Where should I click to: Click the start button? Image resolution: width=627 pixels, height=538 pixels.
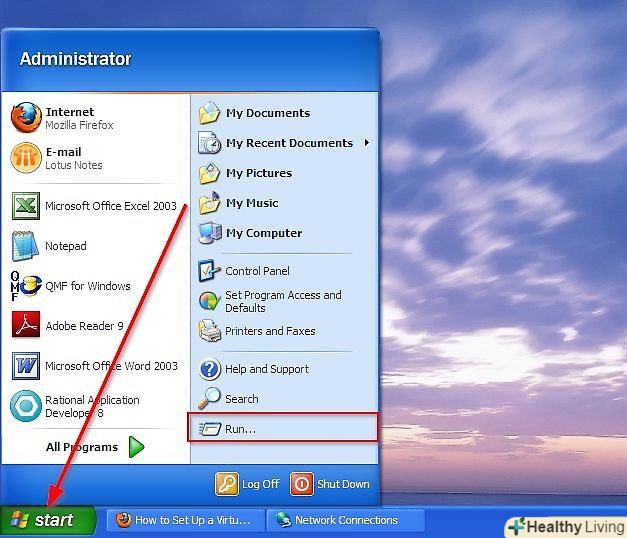click(x=48, y=520)
